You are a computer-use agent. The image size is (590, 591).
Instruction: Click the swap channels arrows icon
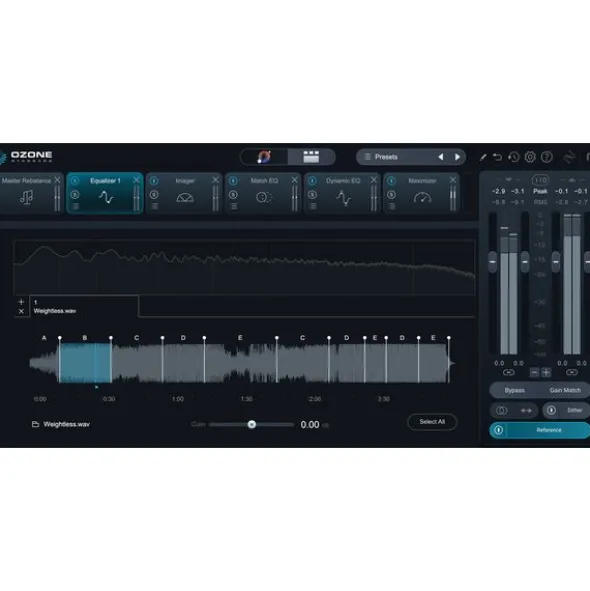click(x=526, y=410)
